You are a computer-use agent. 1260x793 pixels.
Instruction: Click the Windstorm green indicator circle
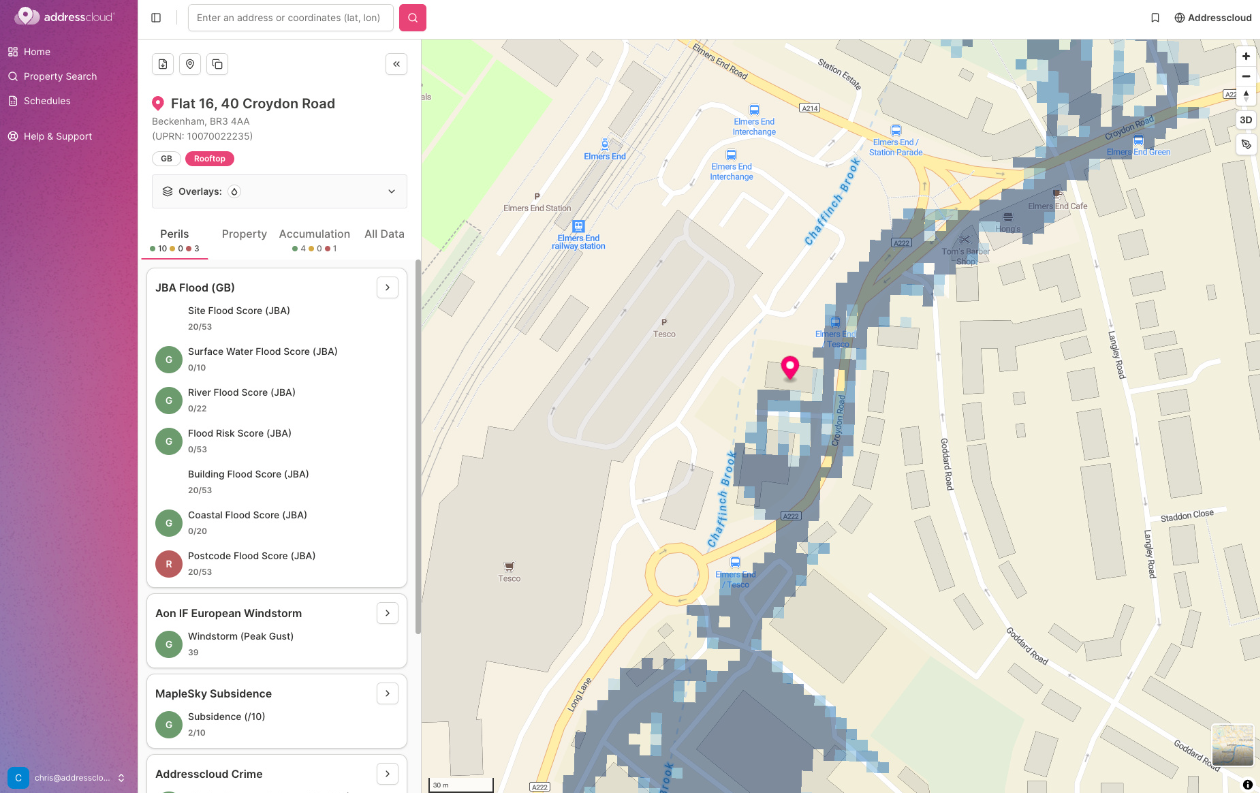[168, 645]
